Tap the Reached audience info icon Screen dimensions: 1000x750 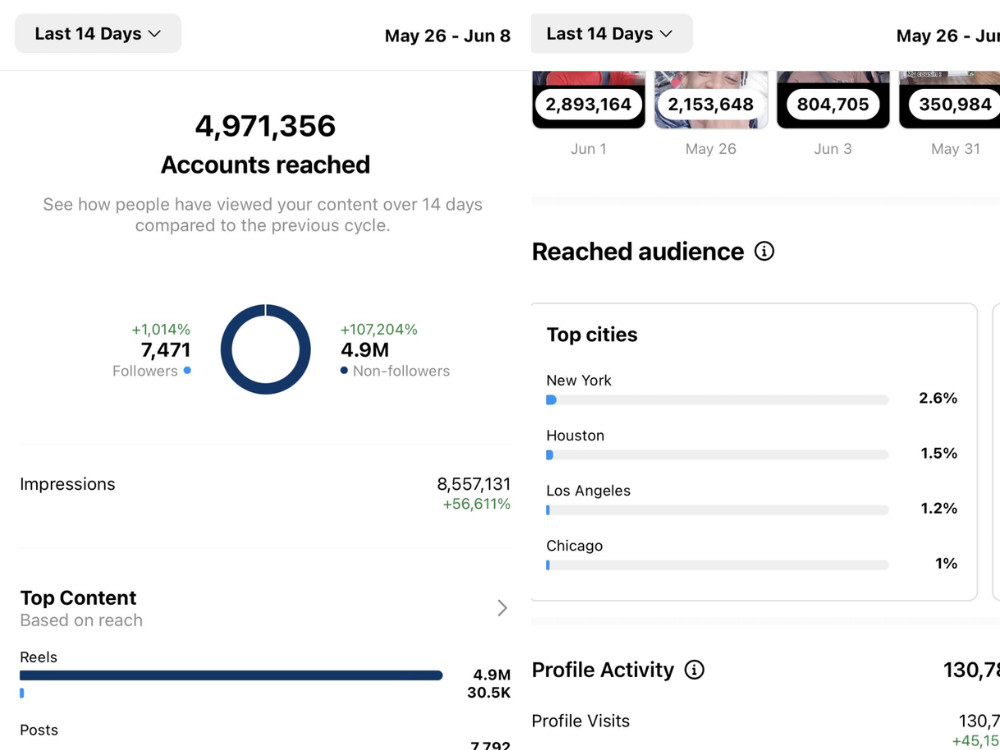(x=764, y=251)
